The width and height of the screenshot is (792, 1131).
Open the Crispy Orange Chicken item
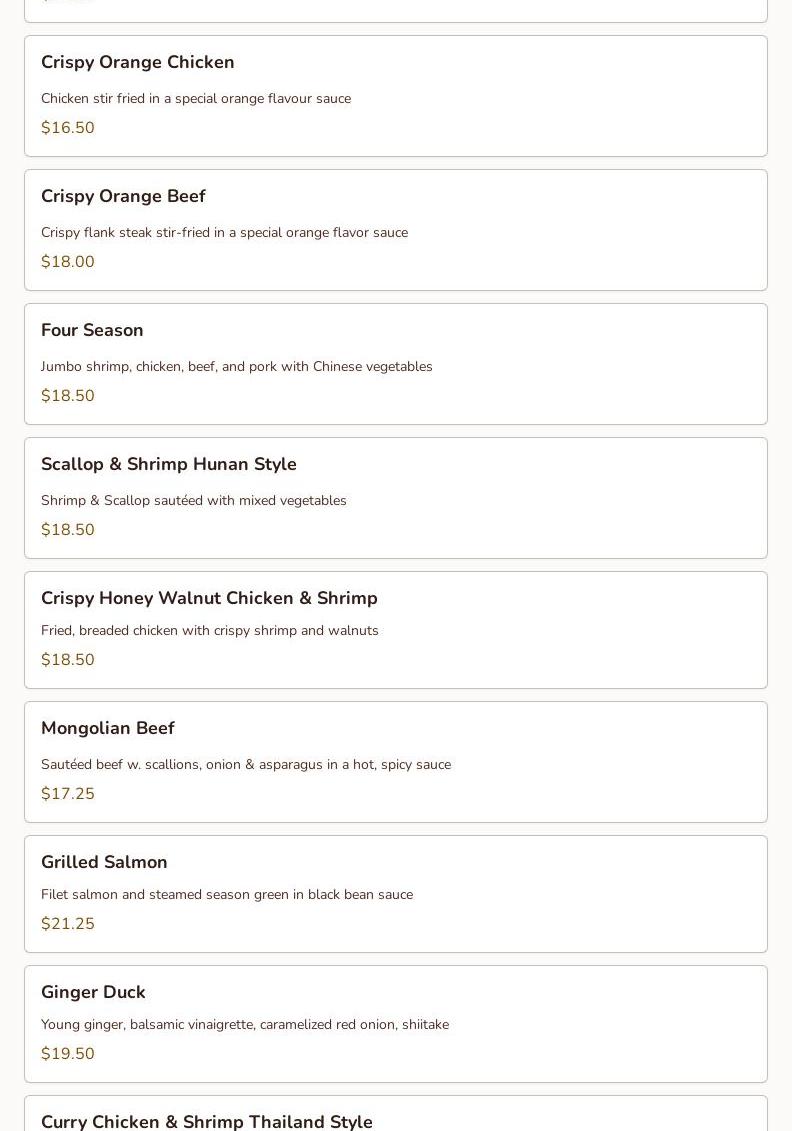point(396,96)
